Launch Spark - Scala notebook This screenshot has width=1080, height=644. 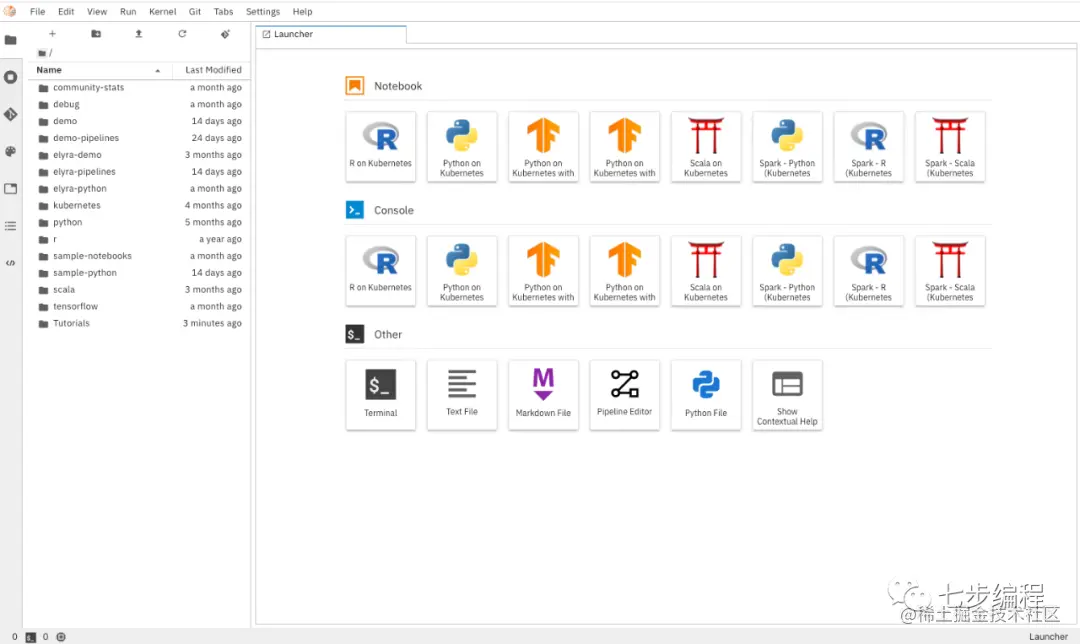pyautogui.click(x=950, y=147)
